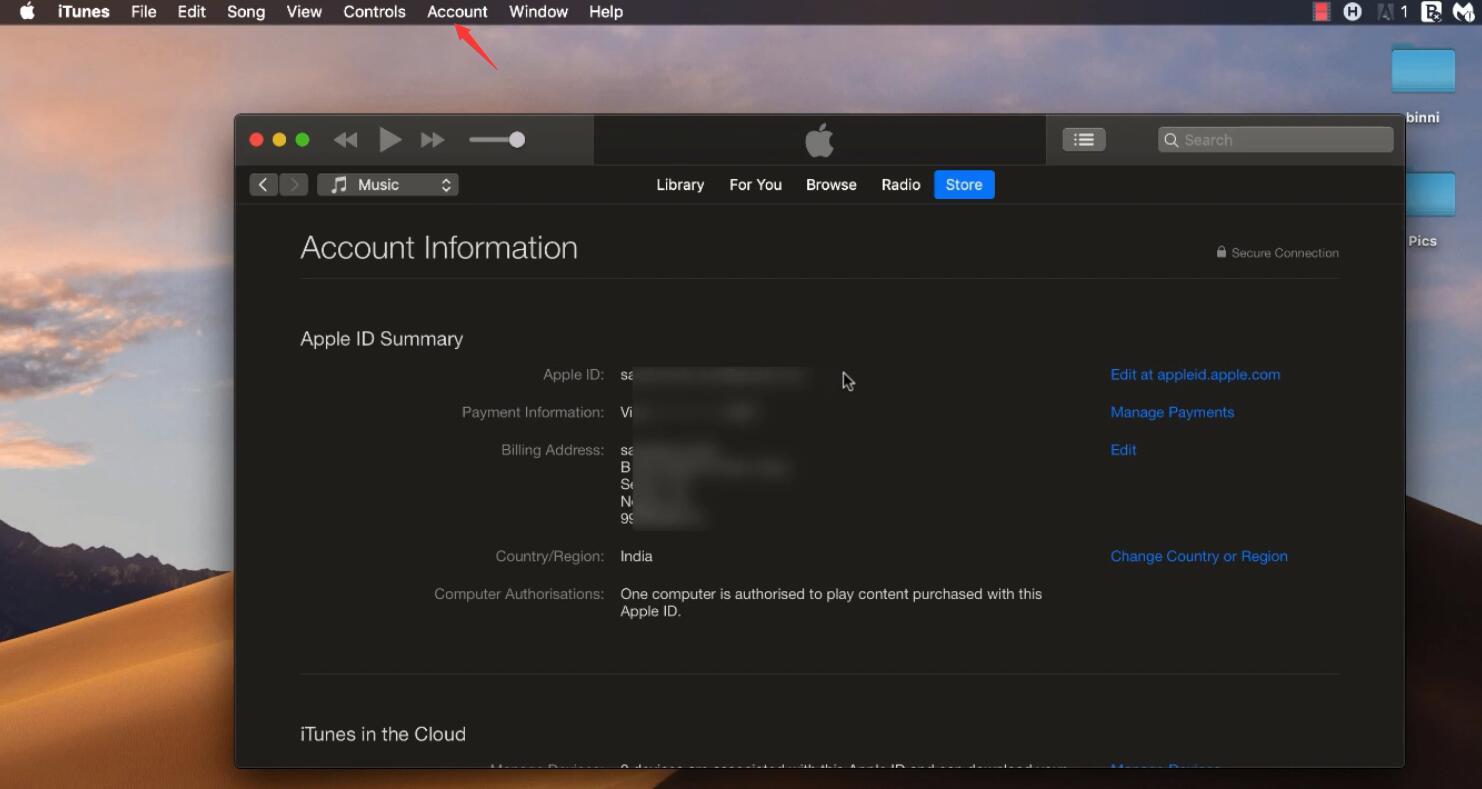Open the Music media picker dropdown
Viewport: 1482px width, 789px height.
388,185
